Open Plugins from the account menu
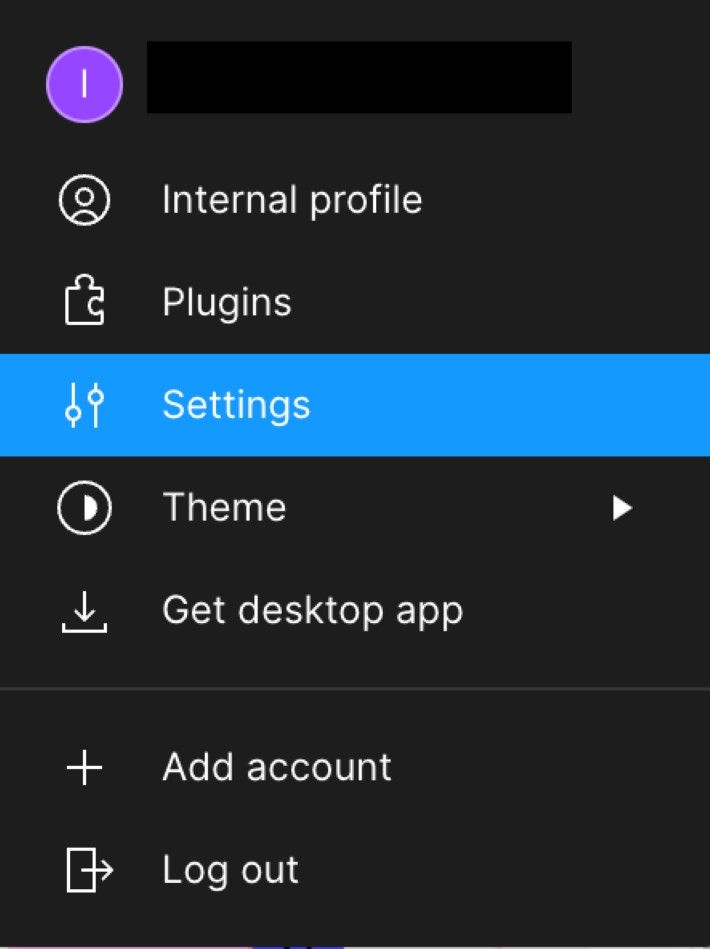The height and width of the screenshot is (949, 710). pos(227,302)
